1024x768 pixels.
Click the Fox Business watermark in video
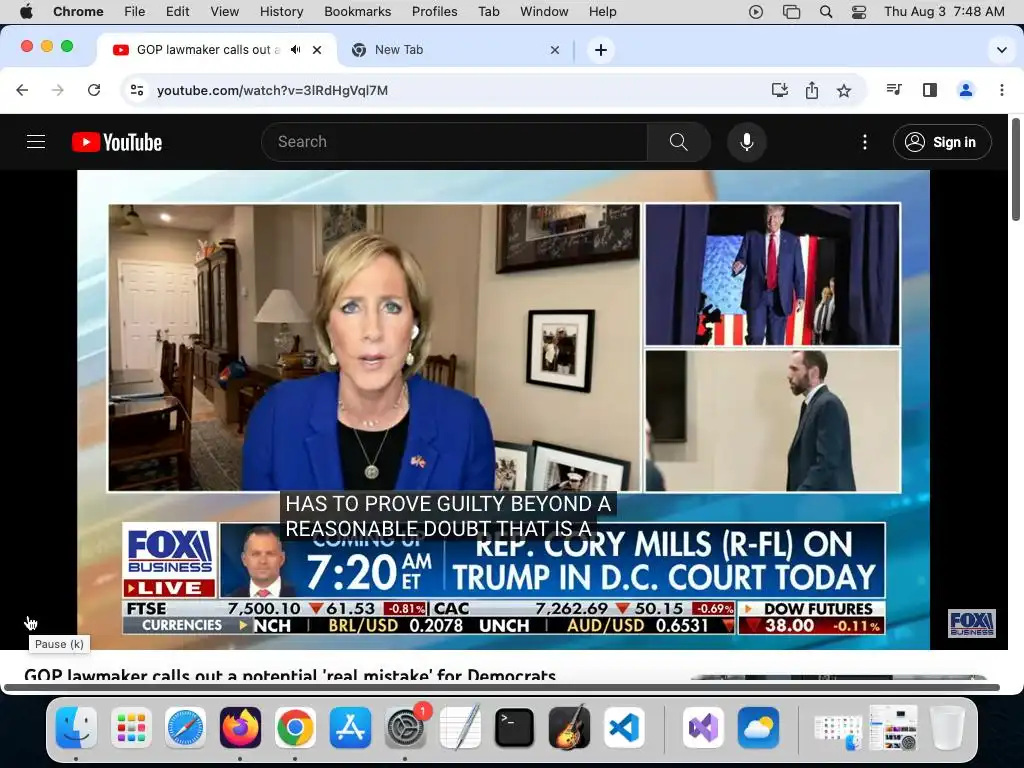971,623
